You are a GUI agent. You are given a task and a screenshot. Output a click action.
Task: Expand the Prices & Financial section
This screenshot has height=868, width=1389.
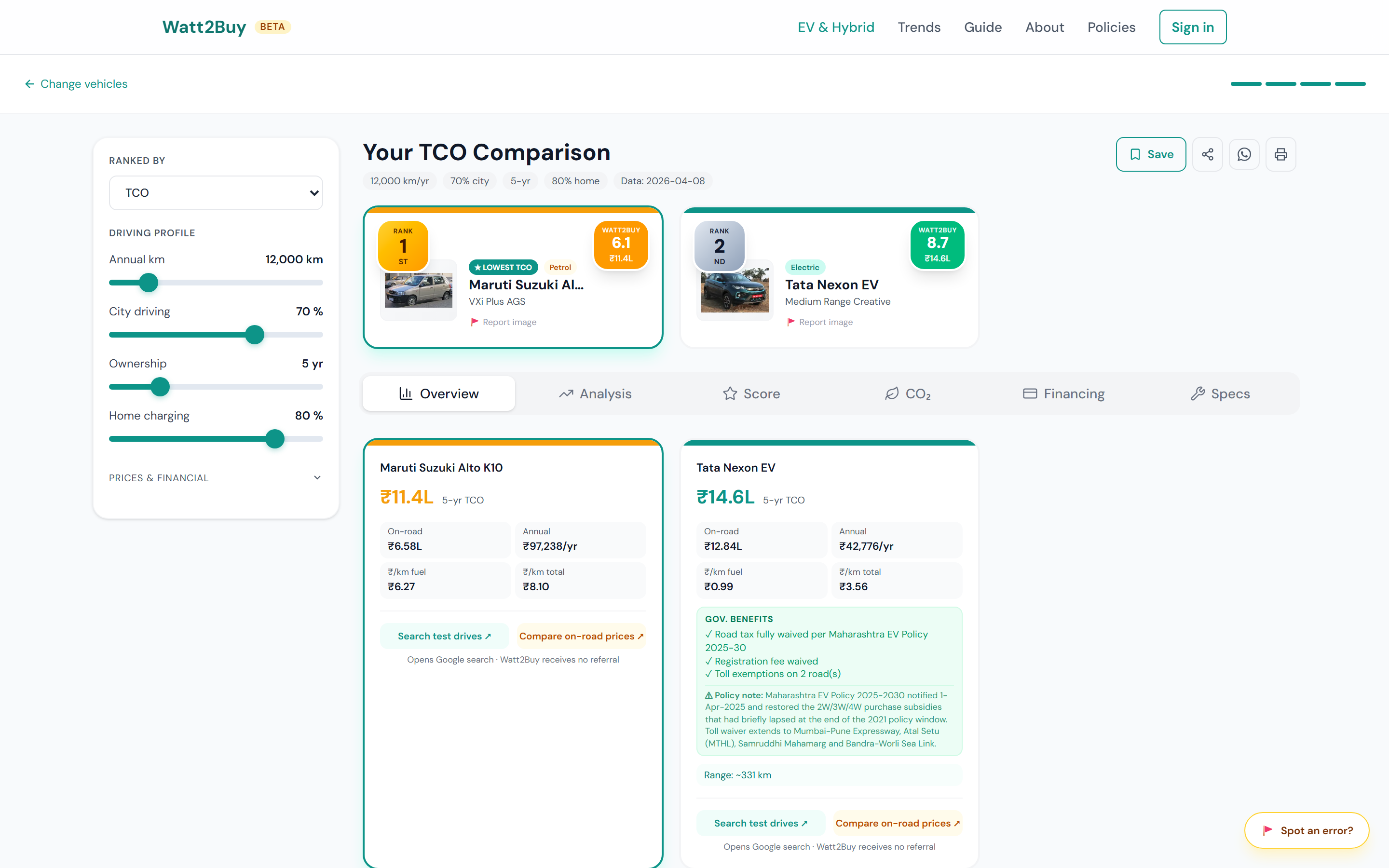[216, 477]
